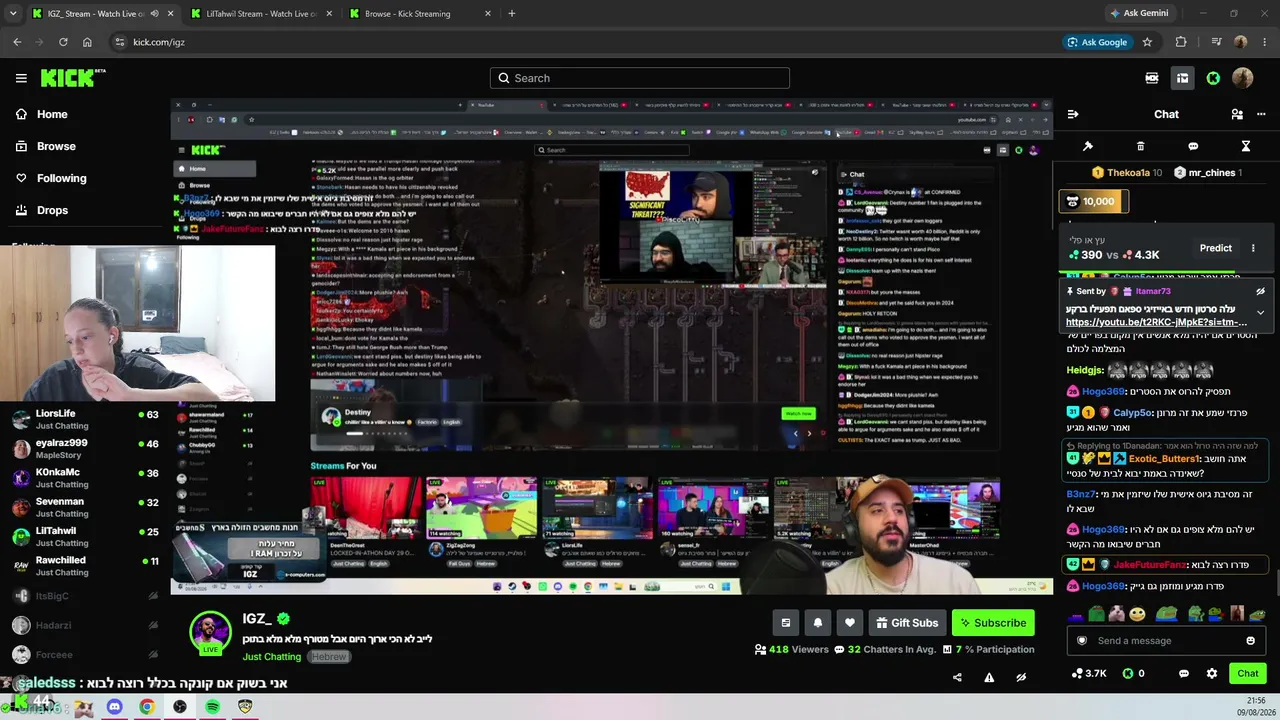Open Discord from the taskbar
Screen dimensions: 1280x720
pyautogui.click(x=114, y=707)
